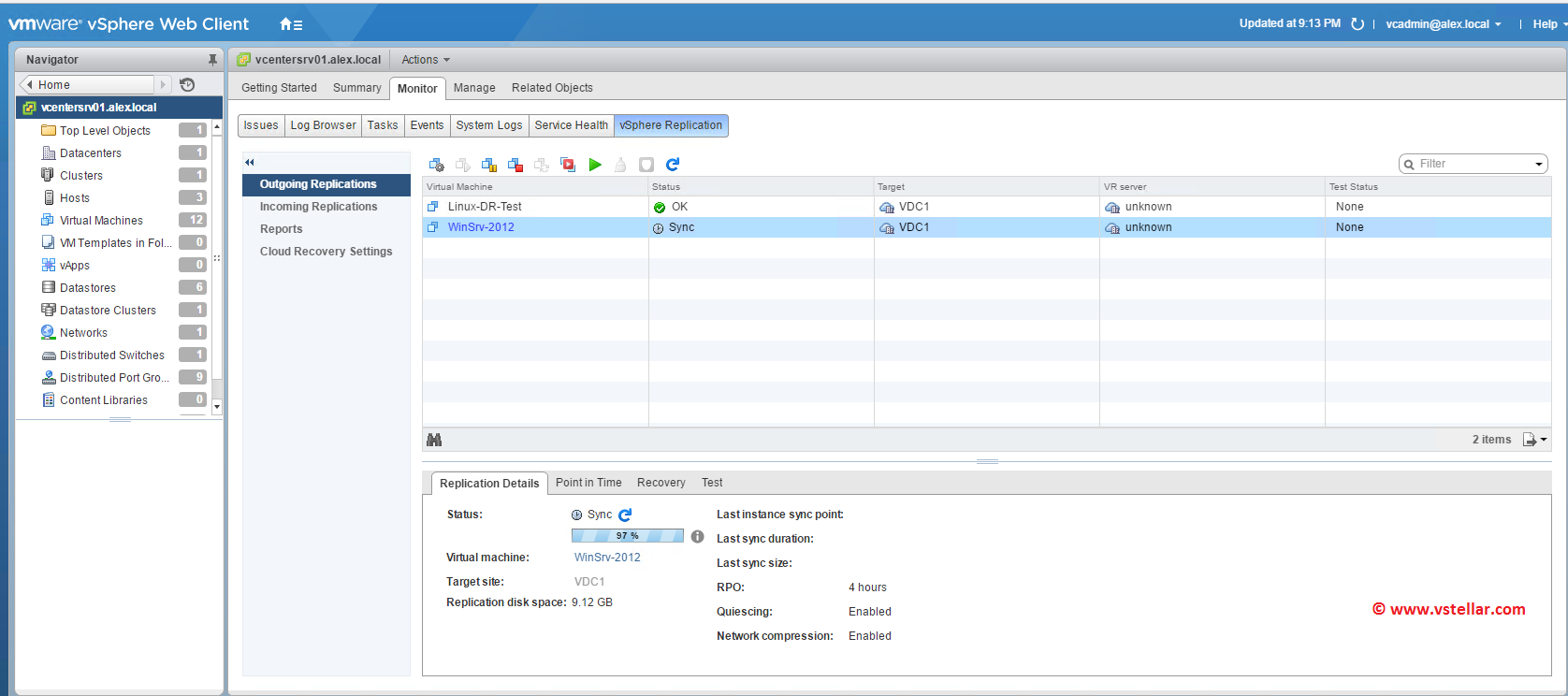Click the home menu icon in header
Screen dimensions: 1568x696
(291, 24)
